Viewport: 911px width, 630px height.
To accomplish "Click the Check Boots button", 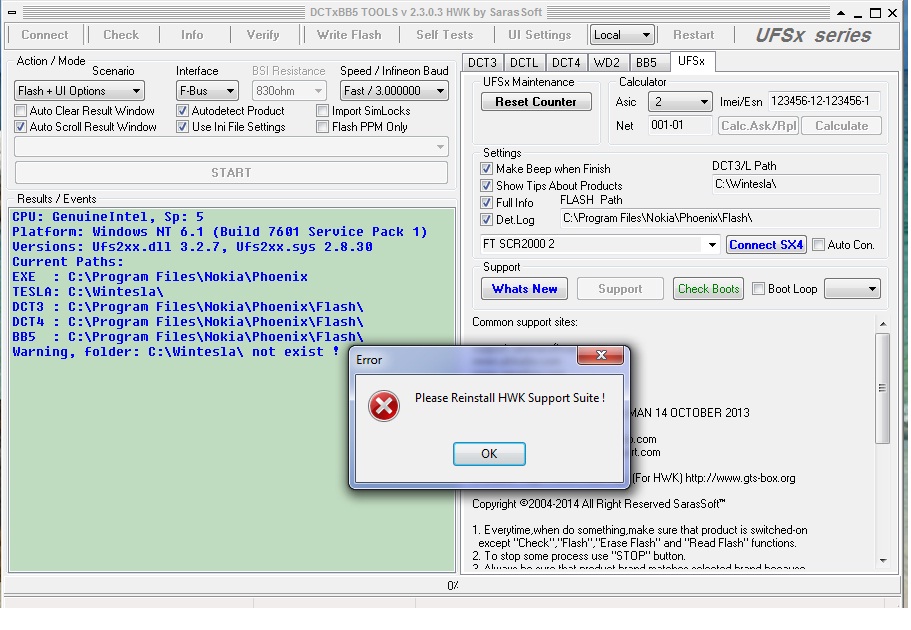I will 708,289.
